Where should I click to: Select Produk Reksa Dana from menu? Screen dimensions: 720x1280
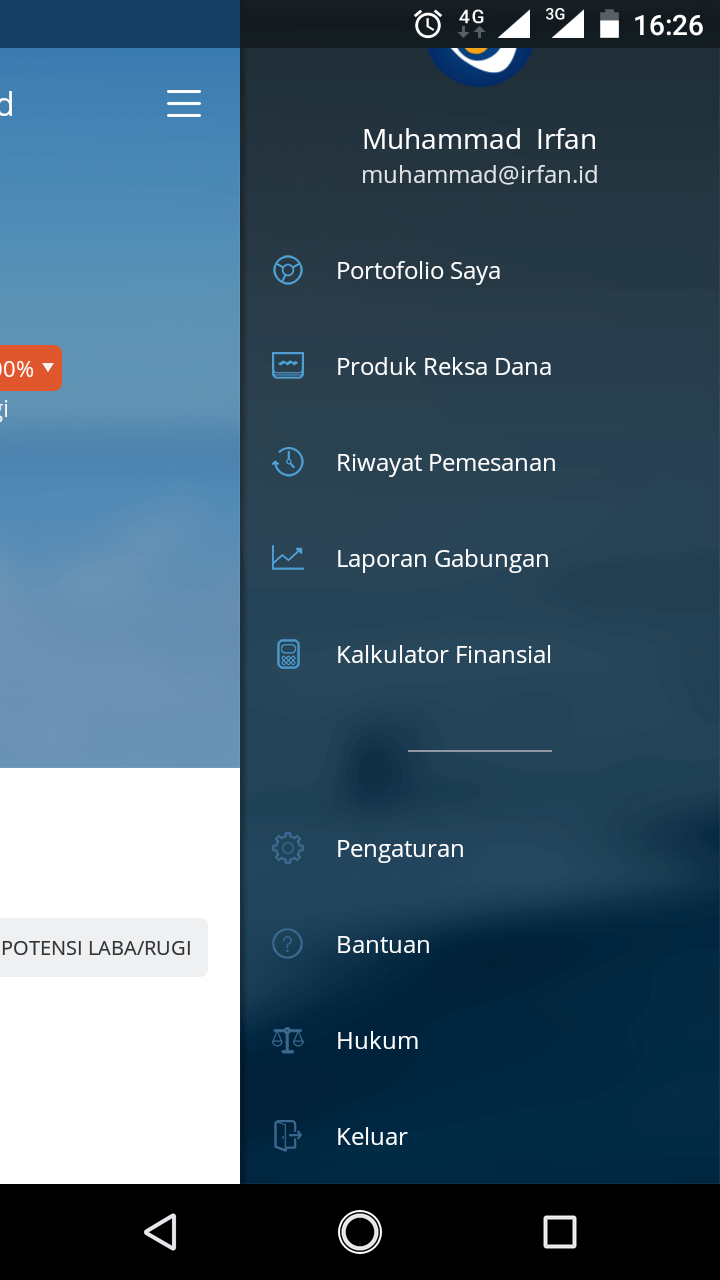[443, 367]
